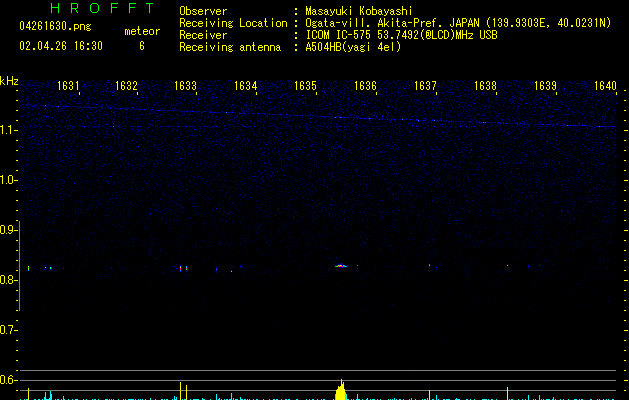Select the file name 04261630.png
The width and height of the screenshot is (629, 400).
[55, 26]
